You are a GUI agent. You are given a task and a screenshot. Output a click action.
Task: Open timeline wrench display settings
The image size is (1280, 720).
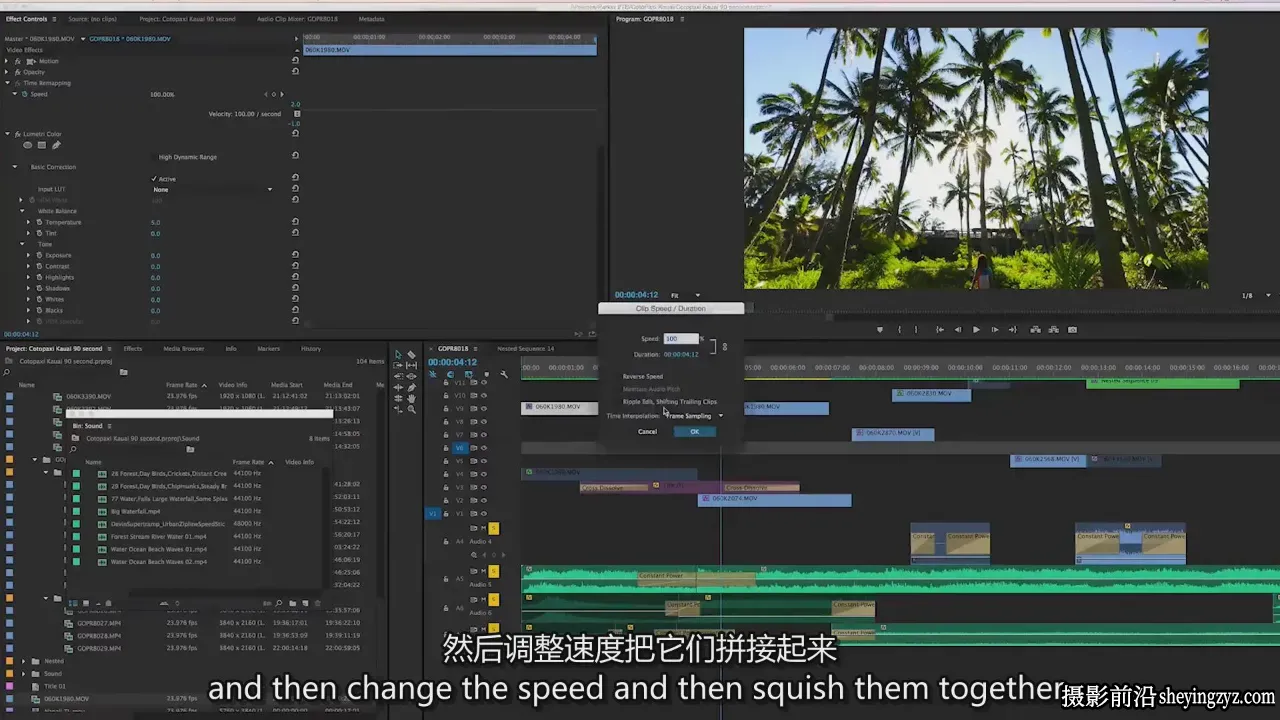[x=504, y=374]
